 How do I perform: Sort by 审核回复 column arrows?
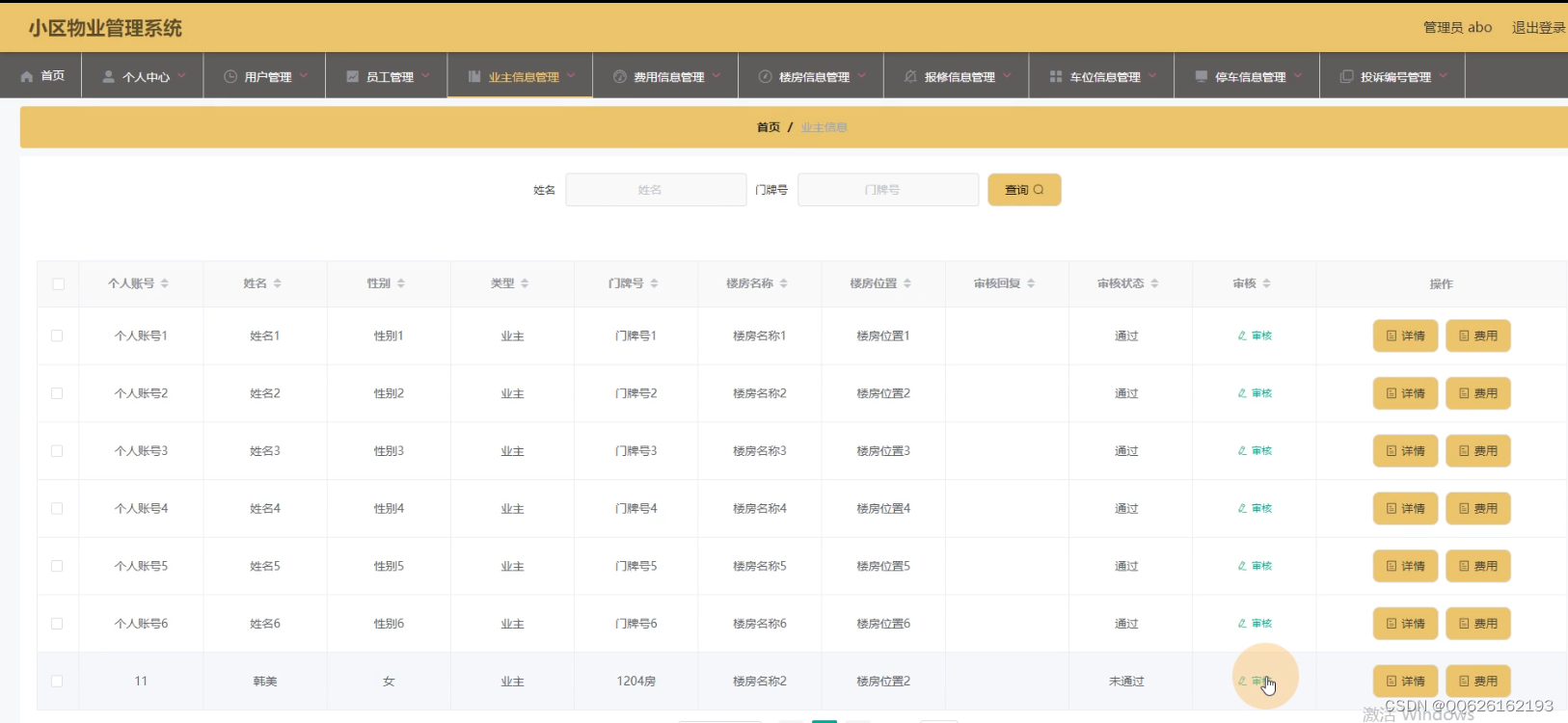click(x=1031, y=283)
